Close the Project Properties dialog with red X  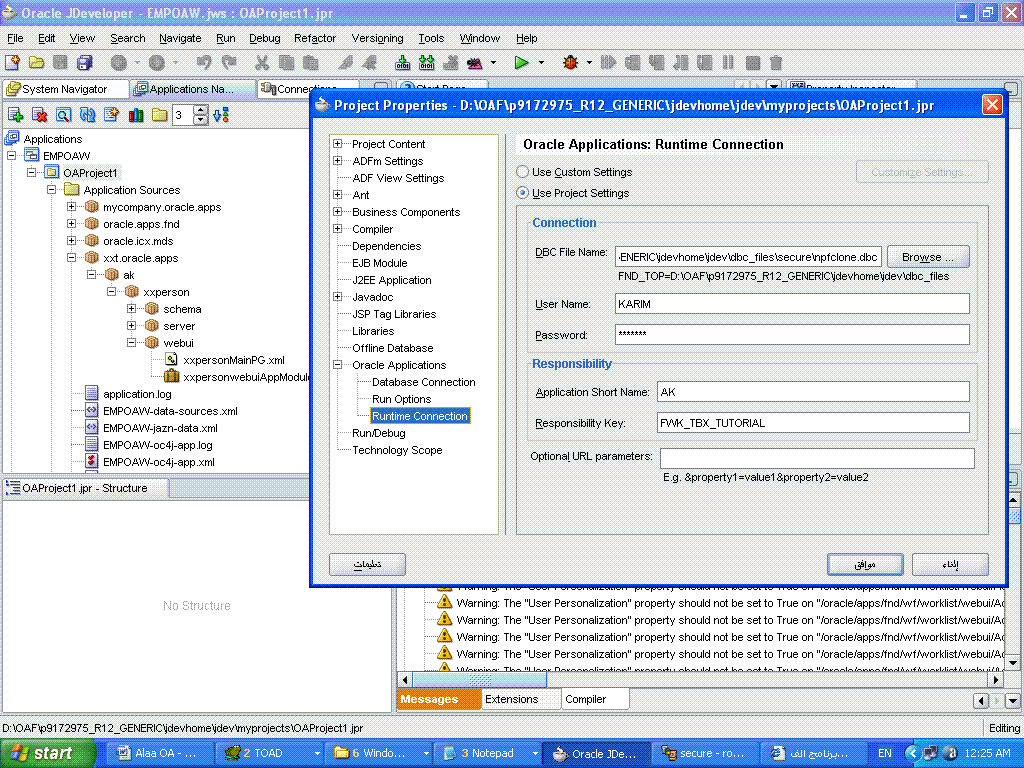pyautogui.click(x=992, y=104)
